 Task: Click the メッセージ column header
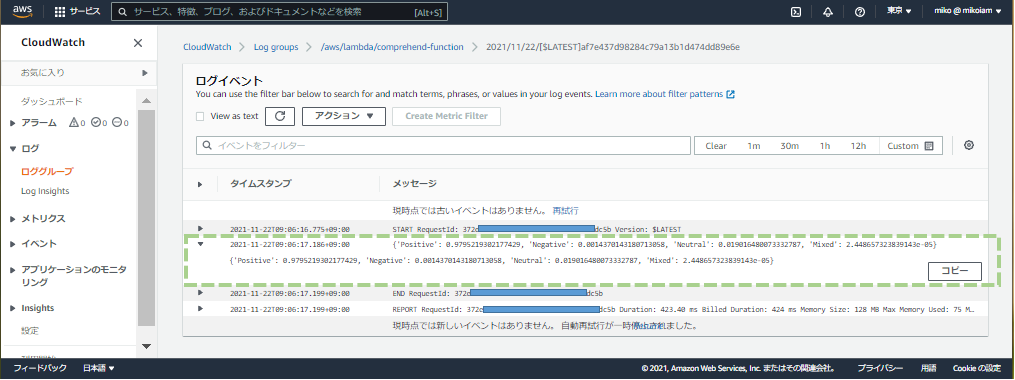(x=415, y=184)
